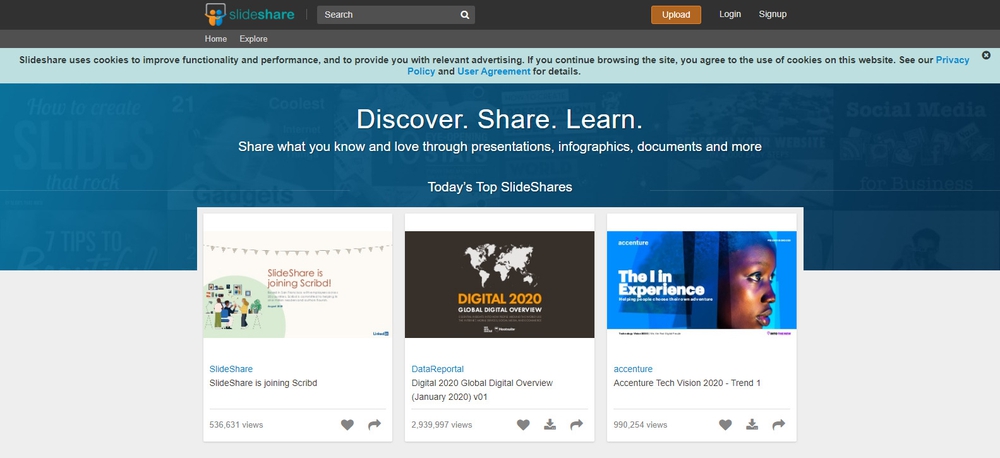1000x458 pixels.
Task: Download the Digital 2020 presentation
Action: pos(550,425)
